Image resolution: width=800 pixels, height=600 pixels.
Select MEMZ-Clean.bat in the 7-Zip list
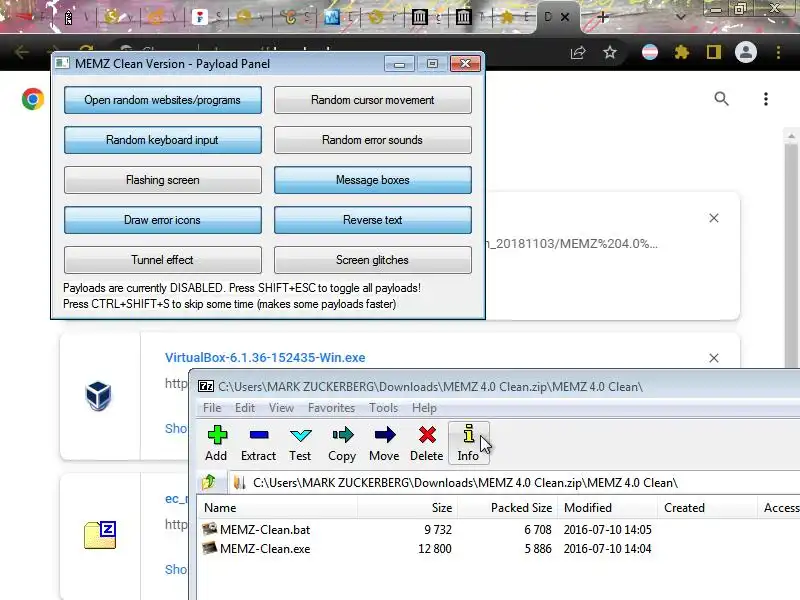click(x=265, y=530)
